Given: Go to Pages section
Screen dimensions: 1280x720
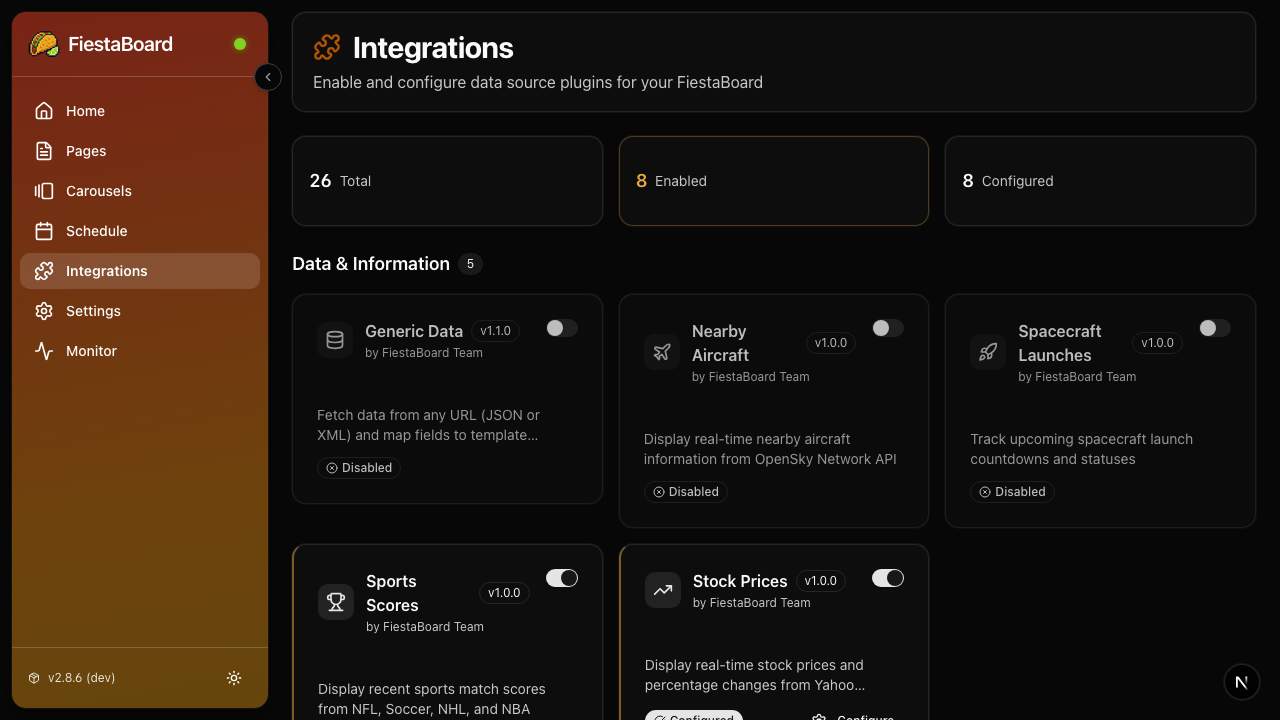Looking at the screenshot, I should tap(140, 151).
